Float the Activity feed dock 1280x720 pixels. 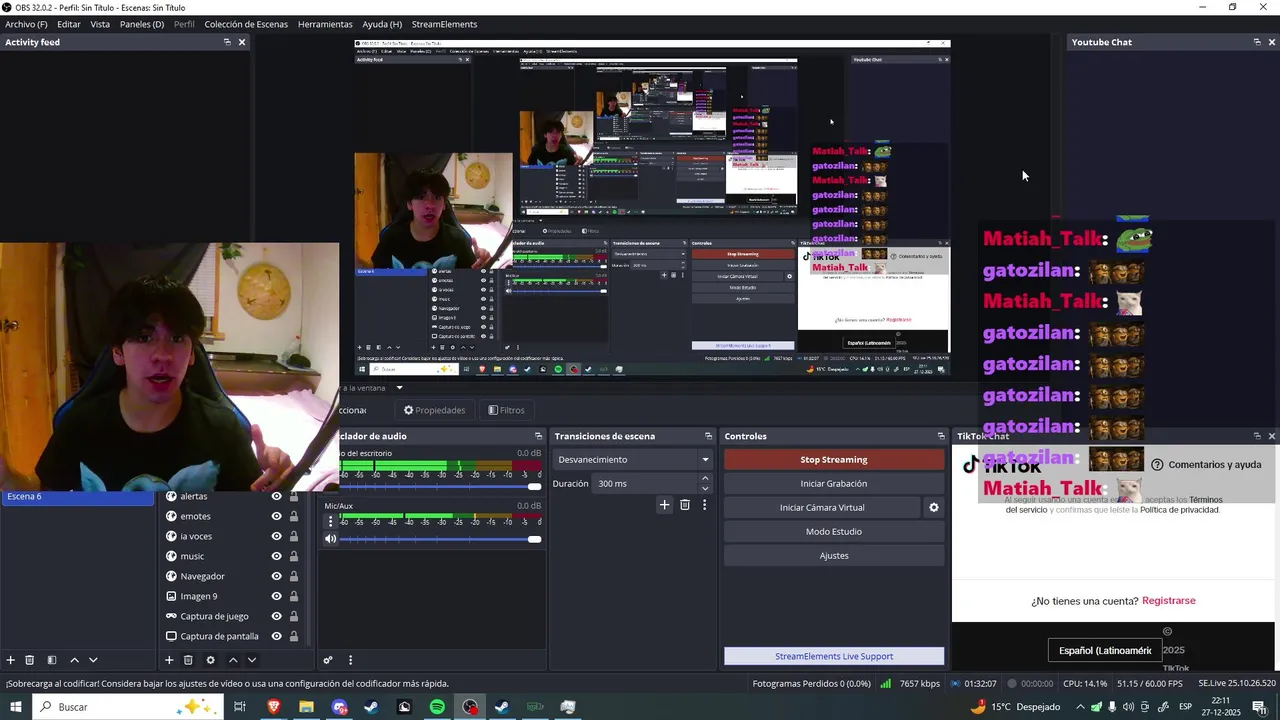pyautogui.click(x=227, y=42)
